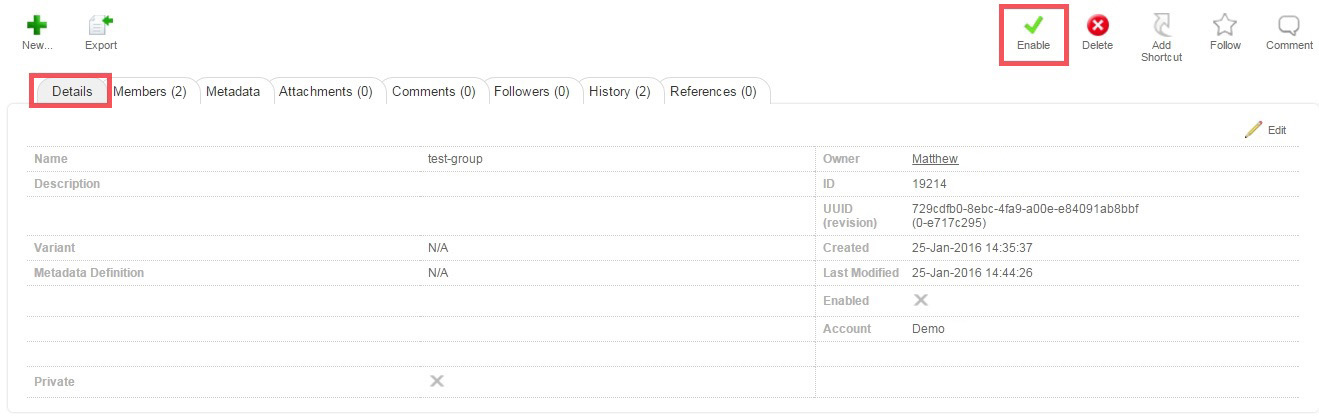Click the green plus New icon
This screenshot has height=420, width=1319.
click(37, 25)
